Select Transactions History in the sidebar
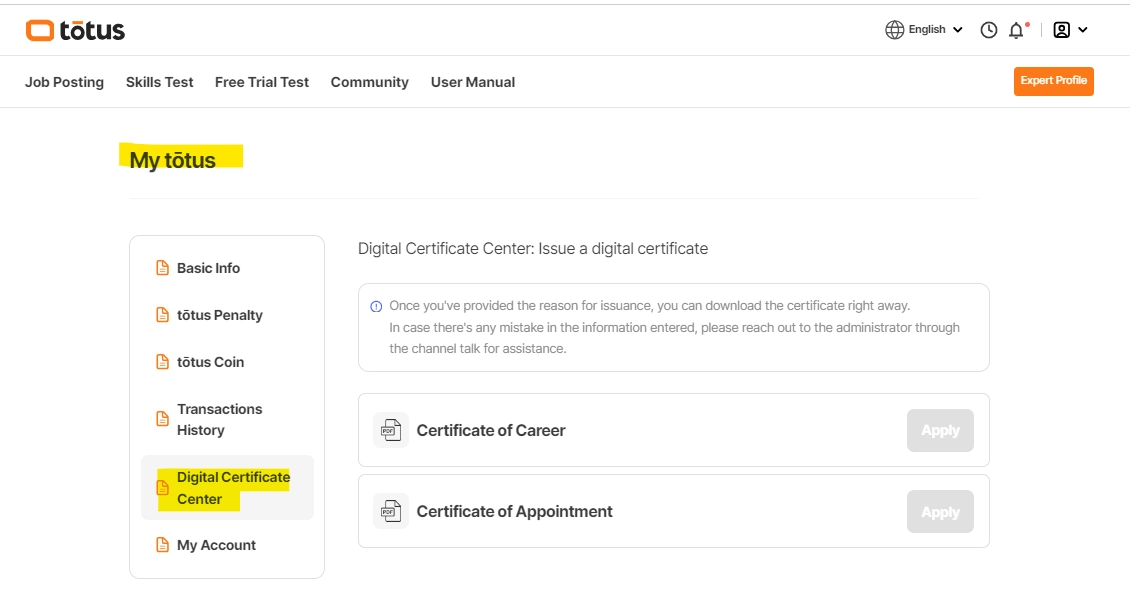1130x613 pixels. tap(219, 419)
